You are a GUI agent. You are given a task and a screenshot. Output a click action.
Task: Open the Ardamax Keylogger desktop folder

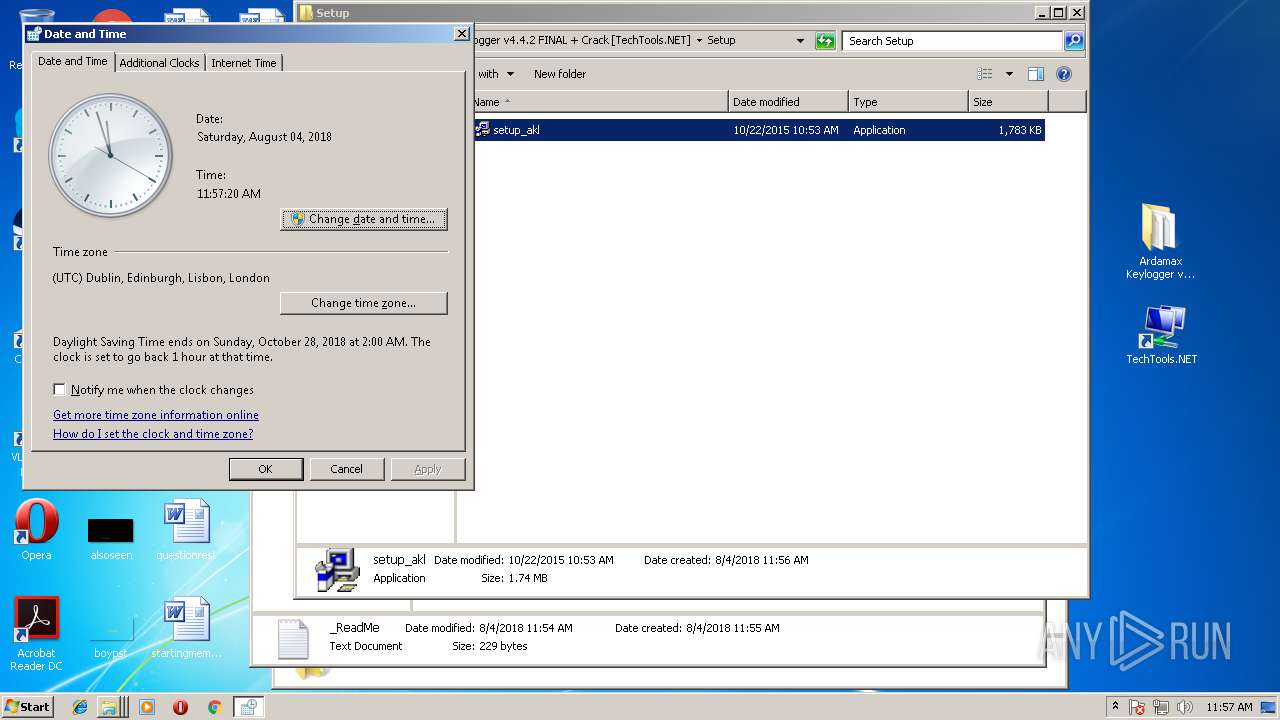[x=1160, y=241]
